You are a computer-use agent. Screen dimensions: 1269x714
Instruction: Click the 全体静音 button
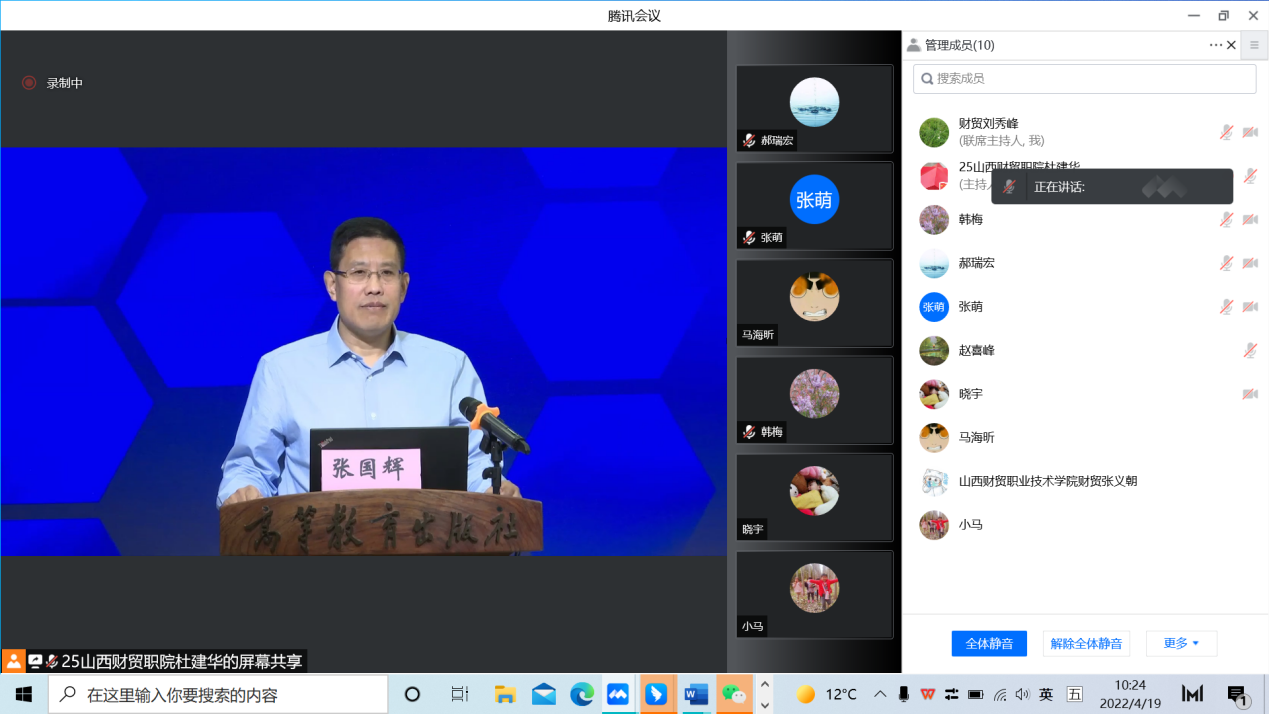(x=988, y=643)
